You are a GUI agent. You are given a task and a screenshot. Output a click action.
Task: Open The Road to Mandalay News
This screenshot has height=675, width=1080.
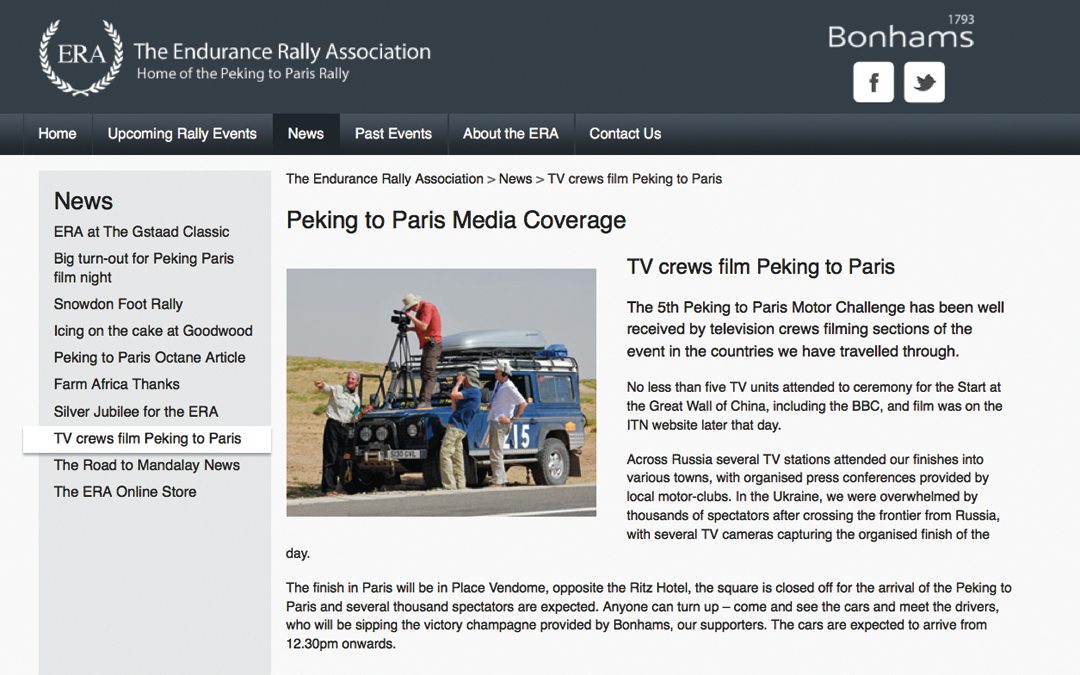[147, 465]
